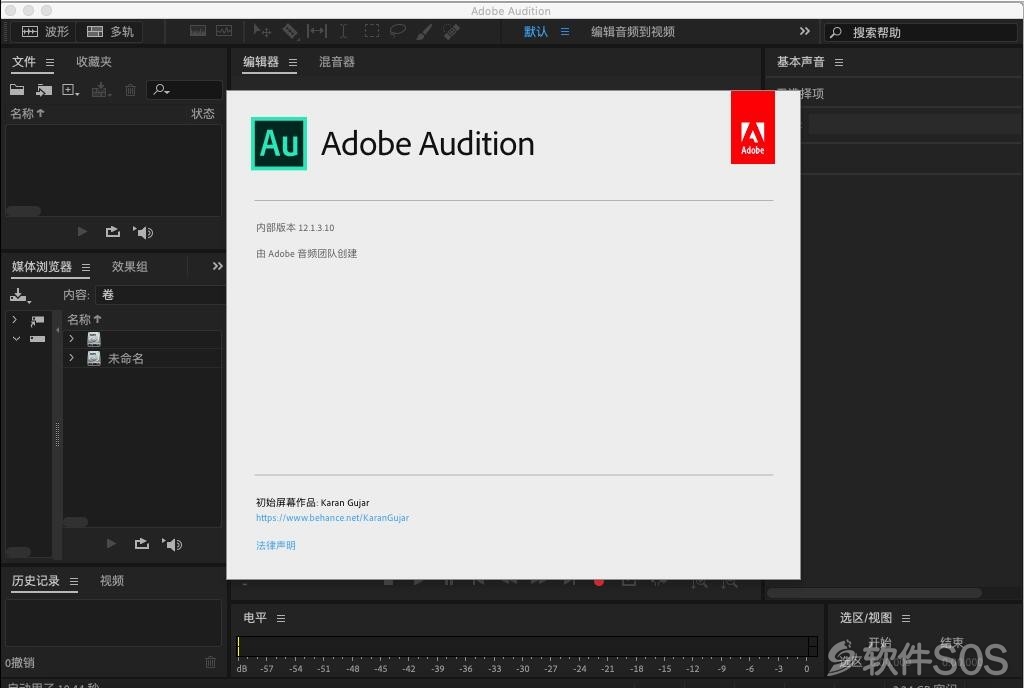Open the 媒体浏览器 panel menu
Image resolution: width=1024 pixels, height=688 pixels.
point(86,267)
